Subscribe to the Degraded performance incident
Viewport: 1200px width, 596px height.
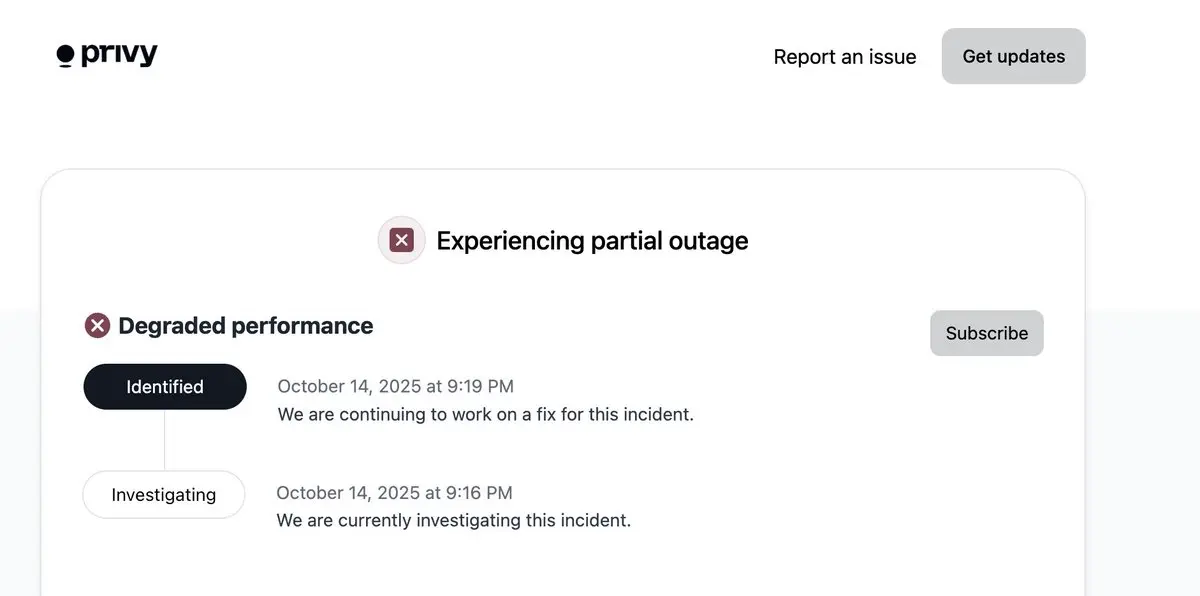point(986,333)
